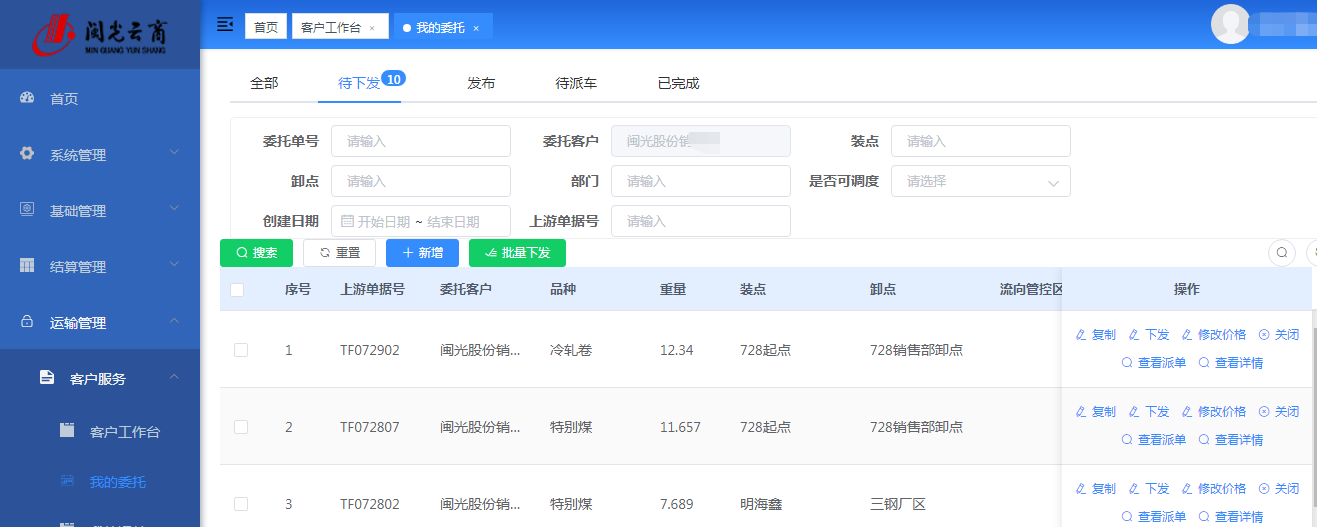
Task: Click the gear icon for 系统管理
Action: pos(28,154)
